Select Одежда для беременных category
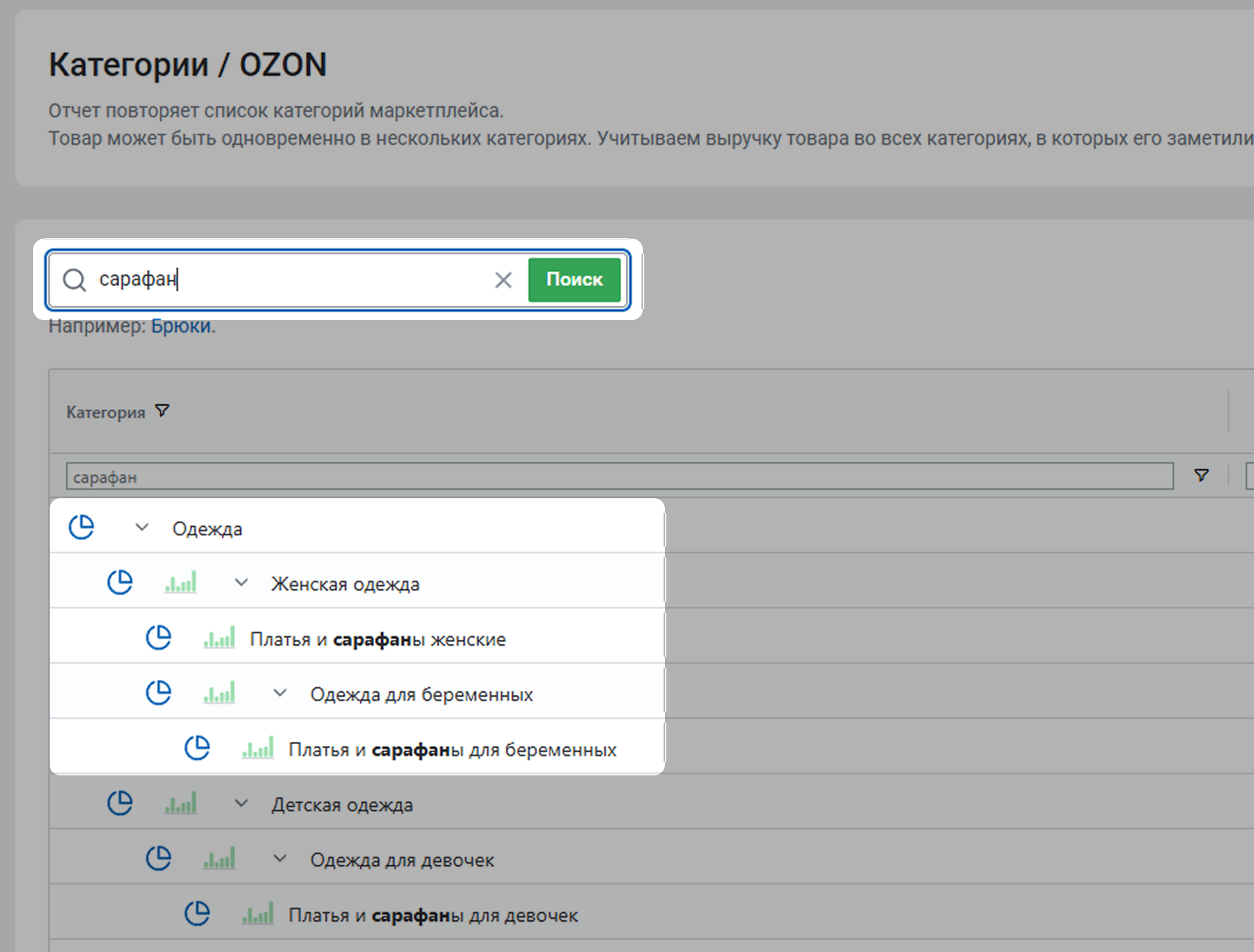The height and width of the screenshot is (952, 1254). (x=421, y=695)
